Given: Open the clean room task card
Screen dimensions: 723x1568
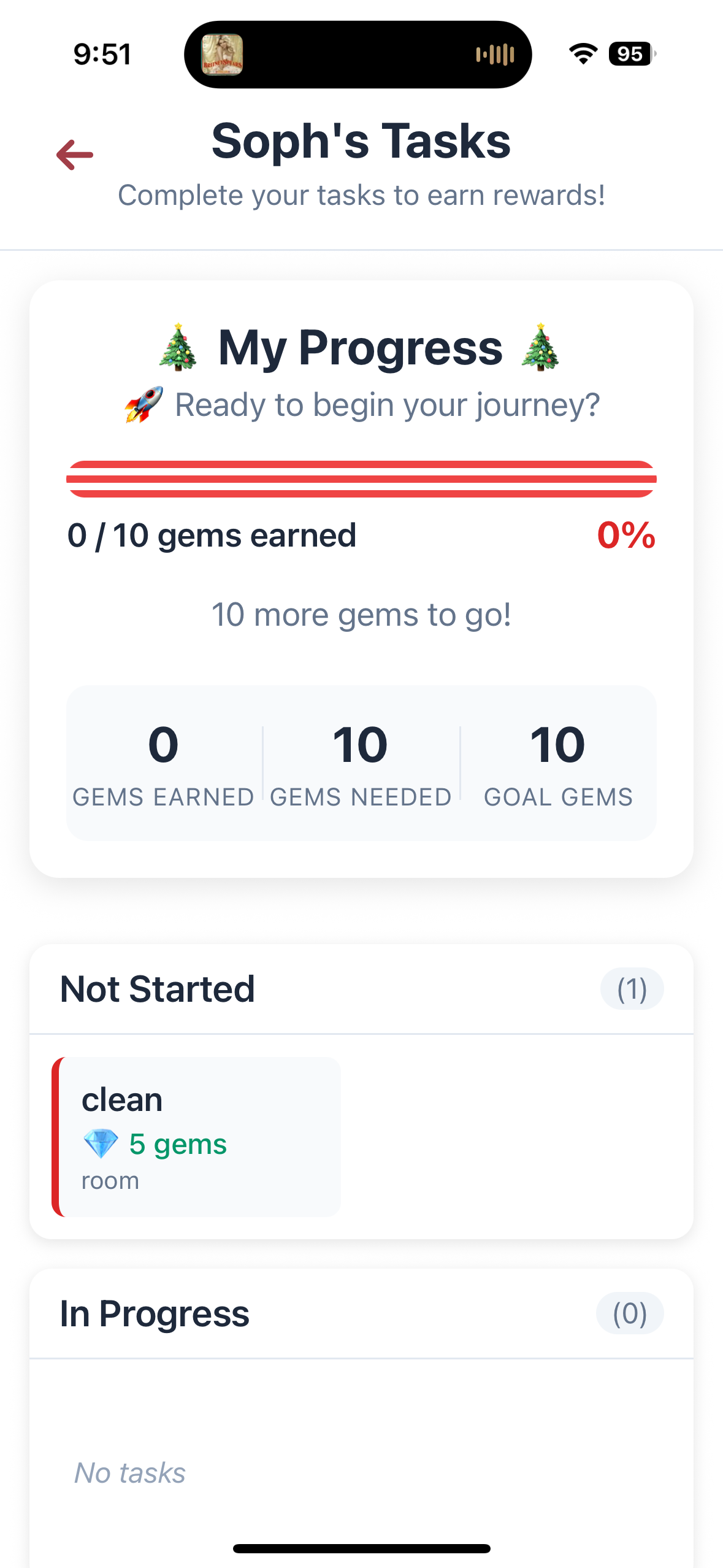Looking at the screenshot, I should click(x=196, y=1136).
